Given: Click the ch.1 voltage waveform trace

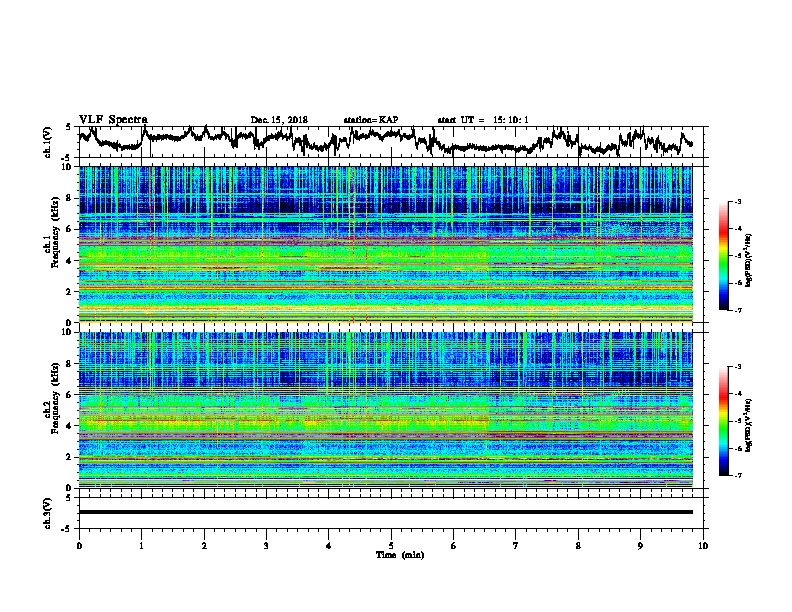Looking at the screenshot, I should pos(385,141).
